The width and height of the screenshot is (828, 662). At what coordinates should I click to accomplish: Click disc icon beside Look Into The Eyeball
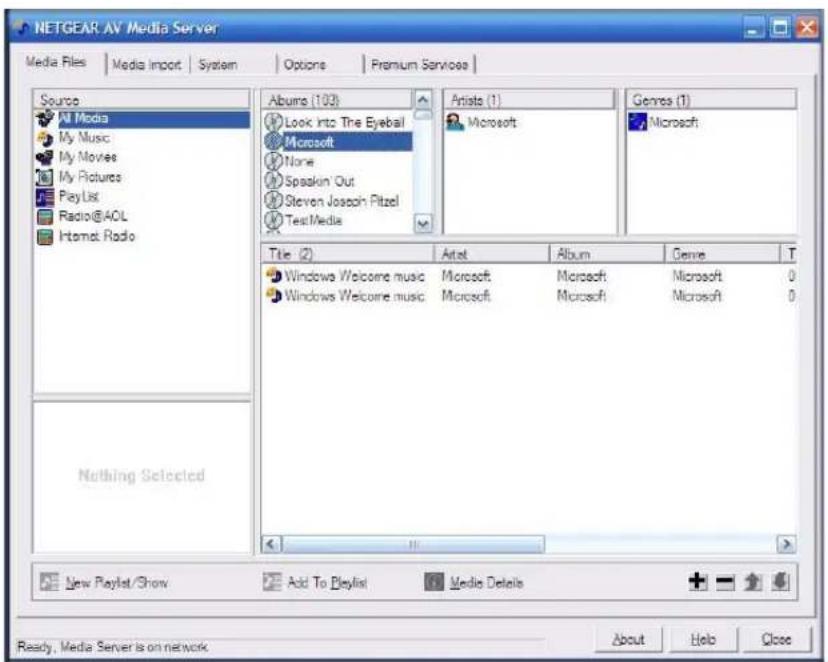273,122
